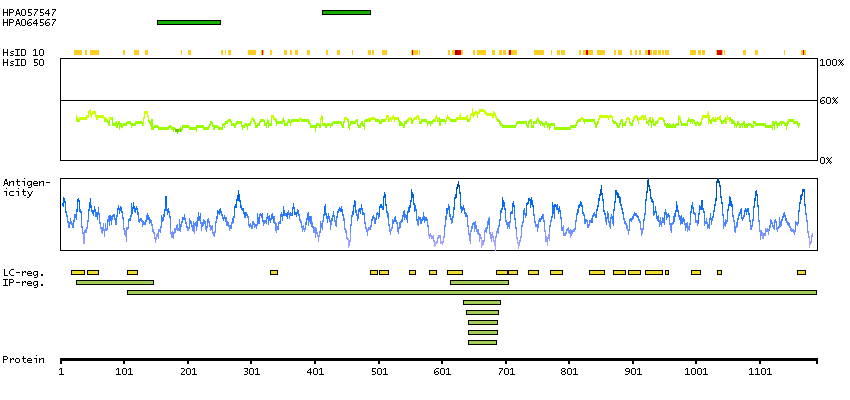Select position 301 on protein axis
This screenshot has width=850, height=400.
[251, 371]
